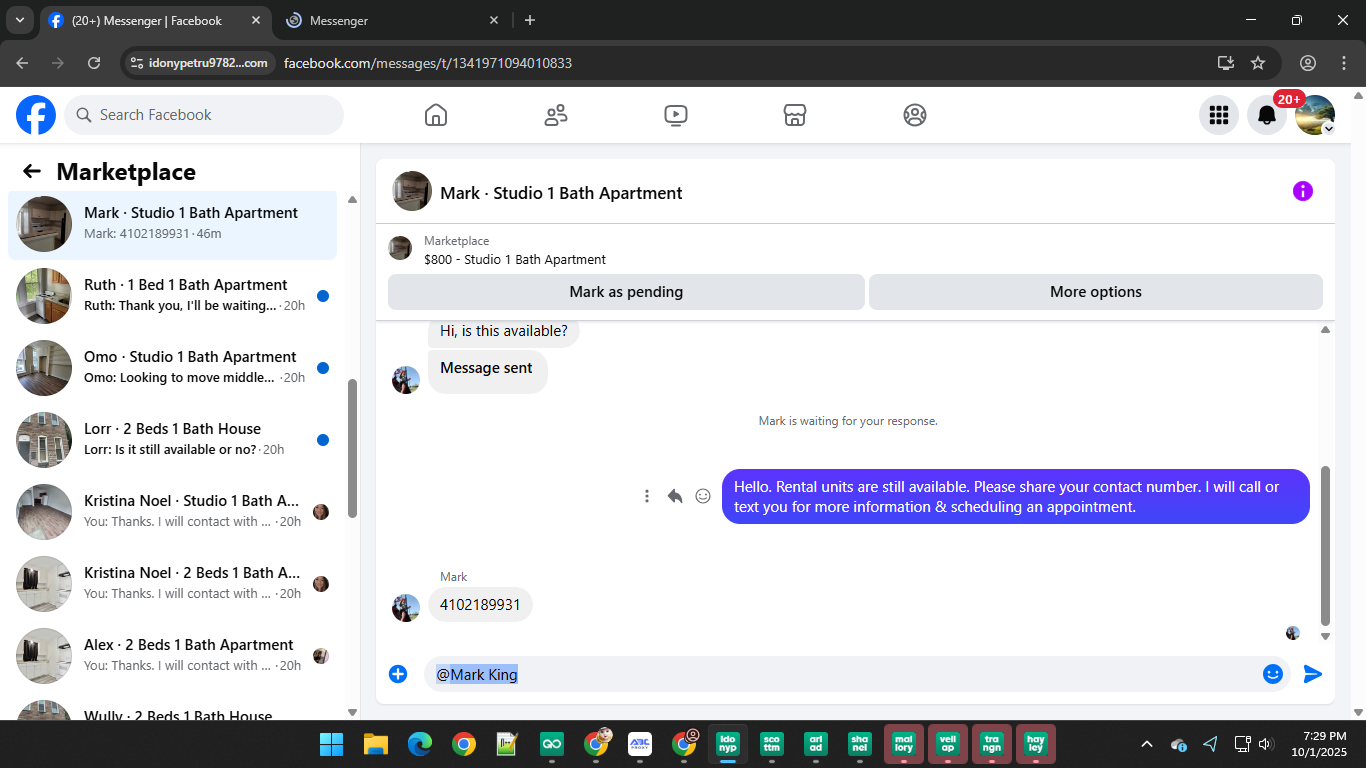This screenshot has width=1366, height=768.
Task: Switch to the 'hayley' taskbar app
Action: [1036, 744]
